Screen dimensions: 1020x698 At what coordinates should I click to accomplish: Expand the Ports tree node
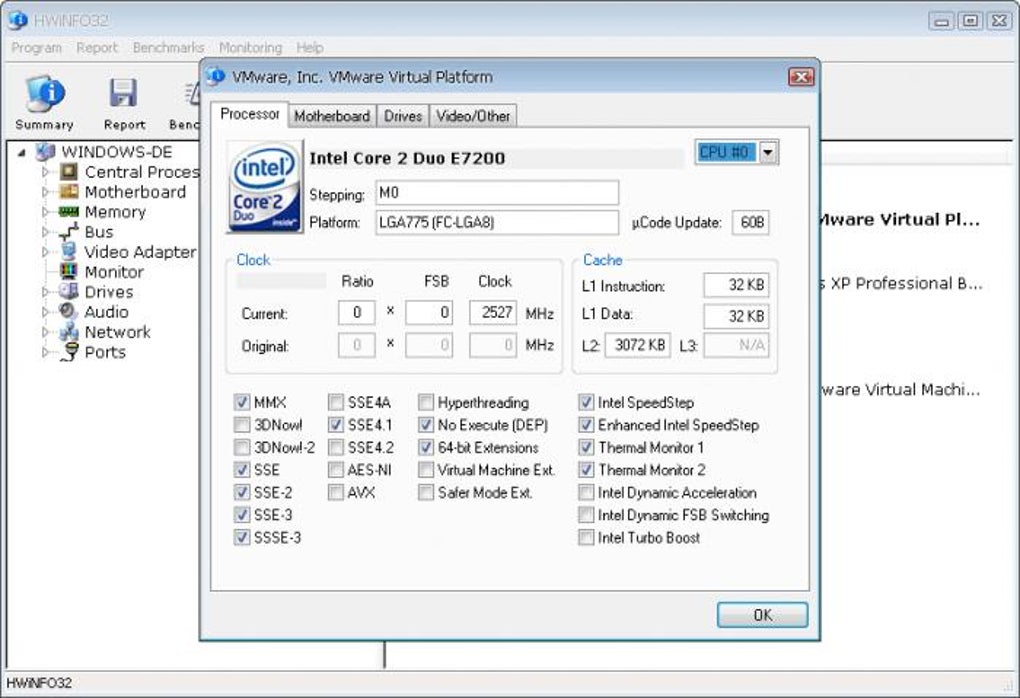tap(46, 352)
